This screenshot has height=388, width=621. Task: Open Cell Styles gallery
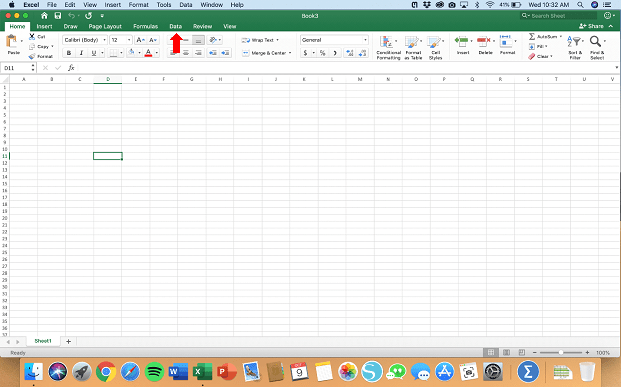tap(435, 48)
